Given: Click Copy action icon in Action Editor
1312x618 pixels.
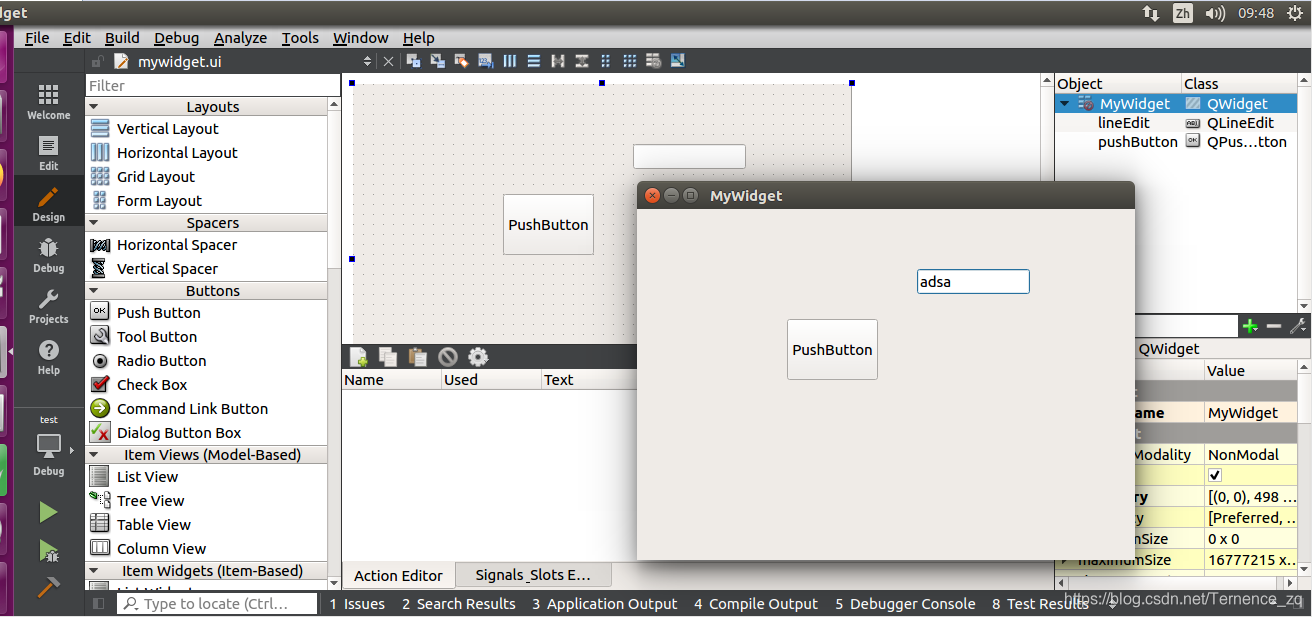Looking at the screenshot, I should click(x=388, y=356).
